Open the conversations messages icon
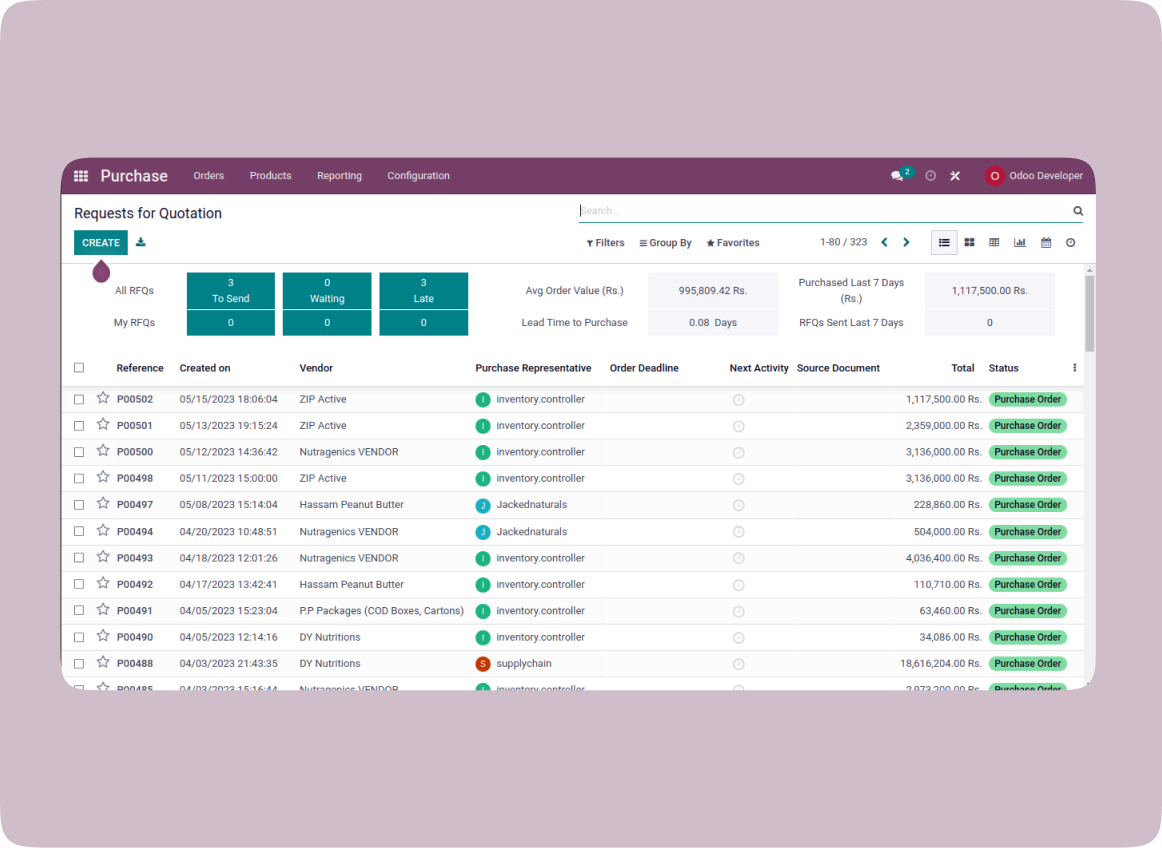 (x=897, y=176)
